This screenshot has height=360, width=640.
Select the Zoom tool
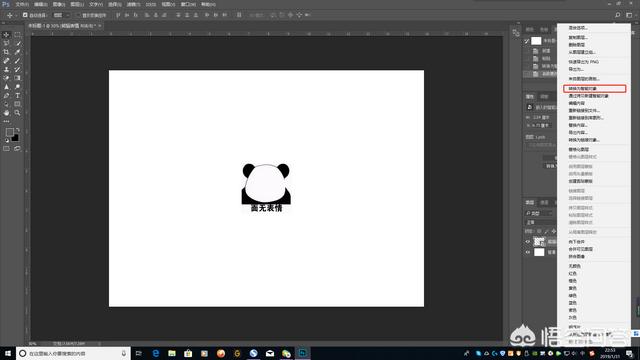coord(17,113)
